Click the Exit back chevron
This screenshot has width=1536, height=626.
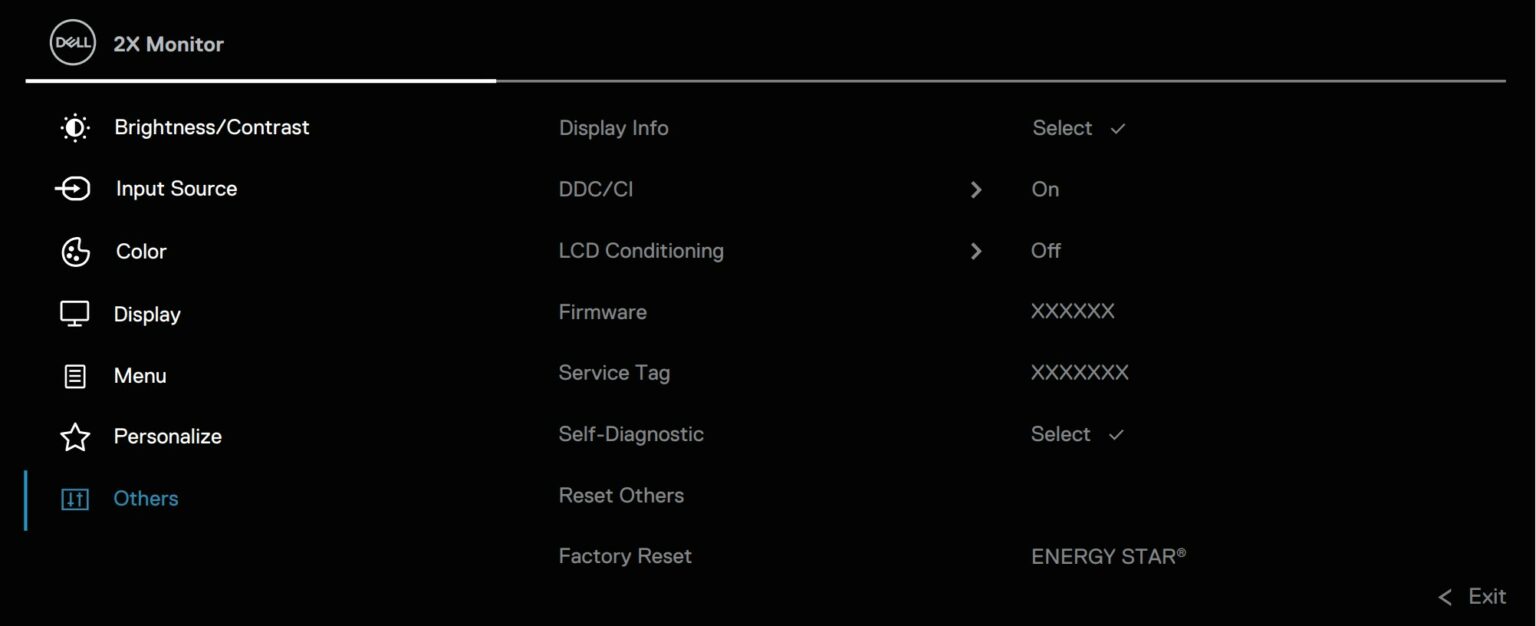point(1445,597)
